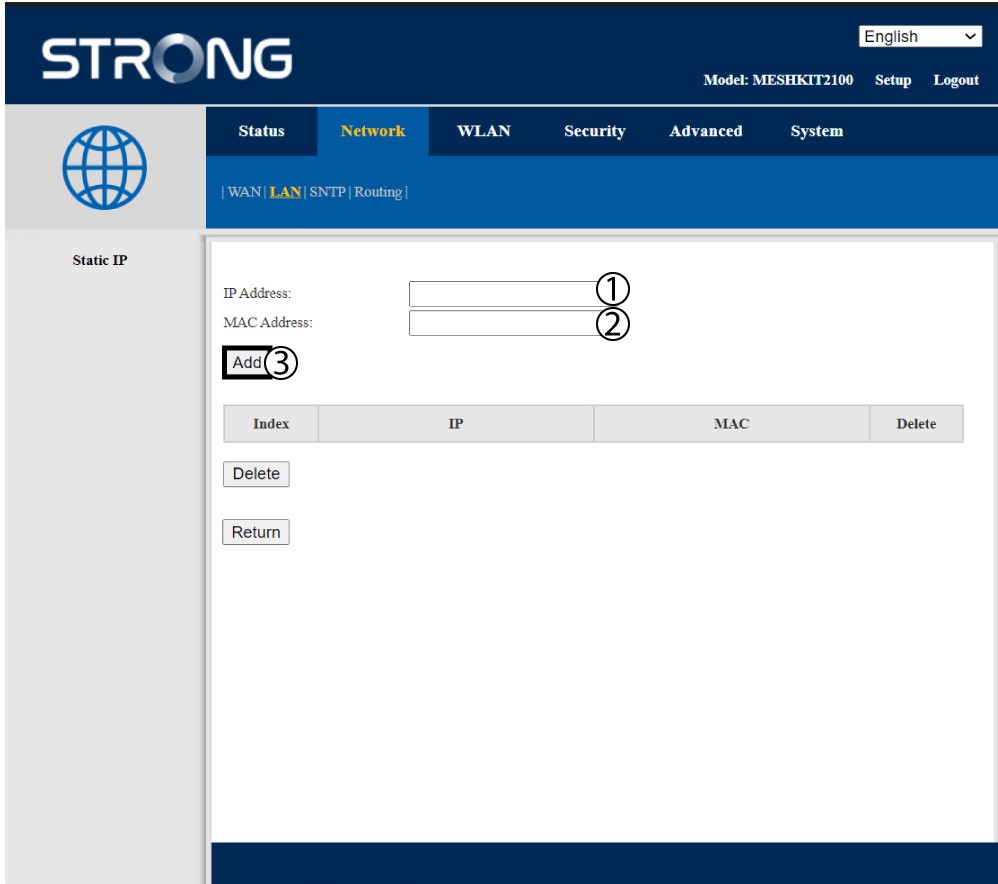This screenshot has height=884, width=998.
Task: Select Static IP in the sidebar
Action: 100,260
